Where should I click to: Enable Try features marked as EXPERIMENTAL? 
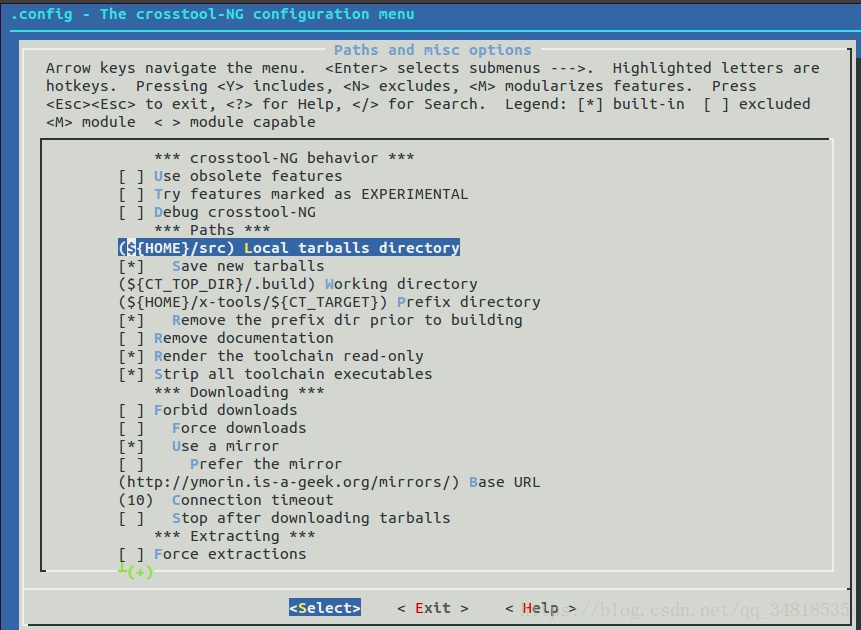(293, 194)
